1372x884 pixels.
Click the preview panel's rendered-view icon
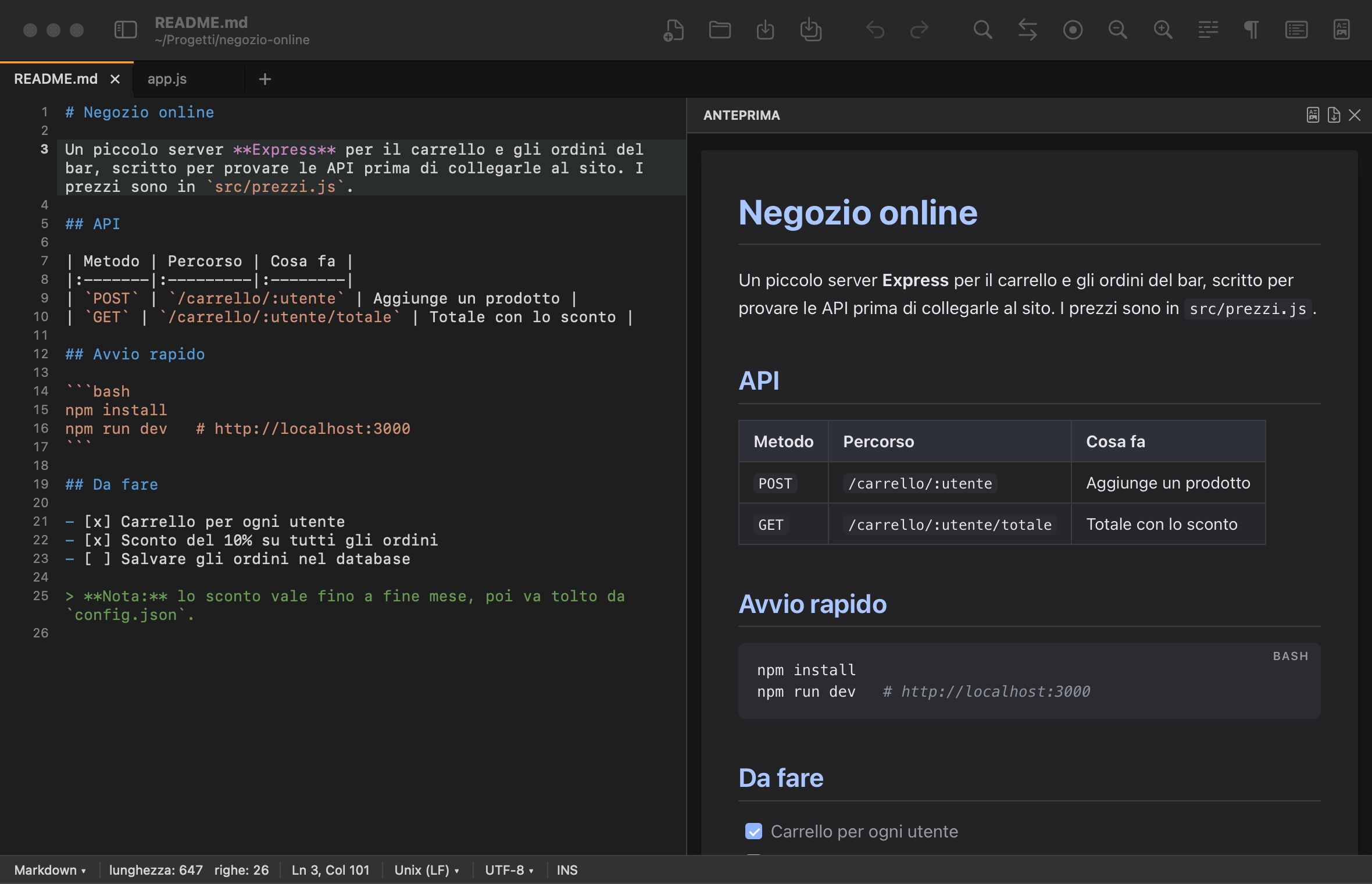coord(1313,115)
